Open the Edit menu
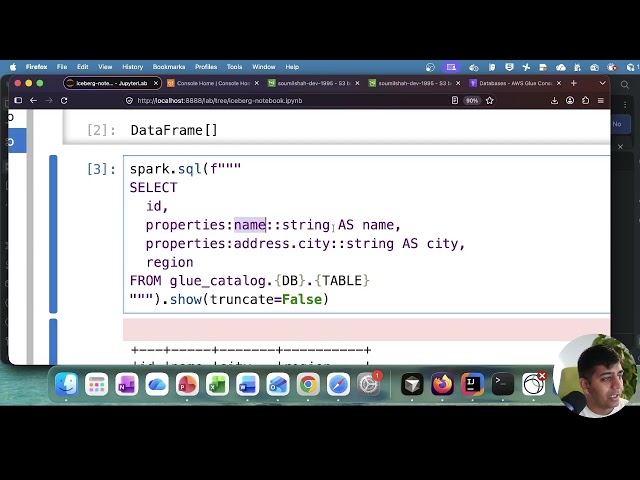 click(x=82, y=67)
